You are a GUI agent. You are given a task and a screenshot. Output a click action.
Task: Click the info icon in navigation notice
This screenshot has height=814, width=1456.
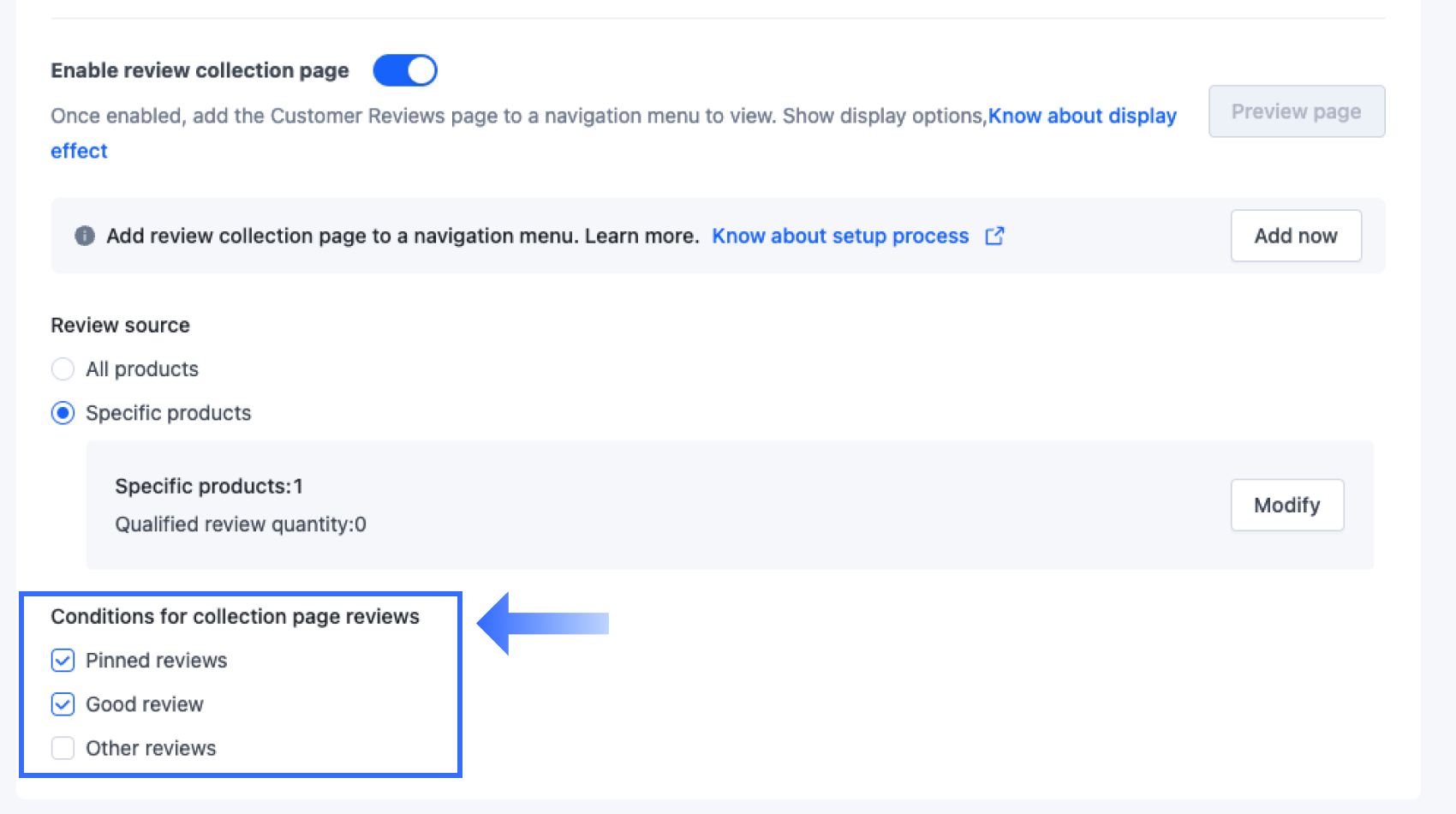coord(84,236)
